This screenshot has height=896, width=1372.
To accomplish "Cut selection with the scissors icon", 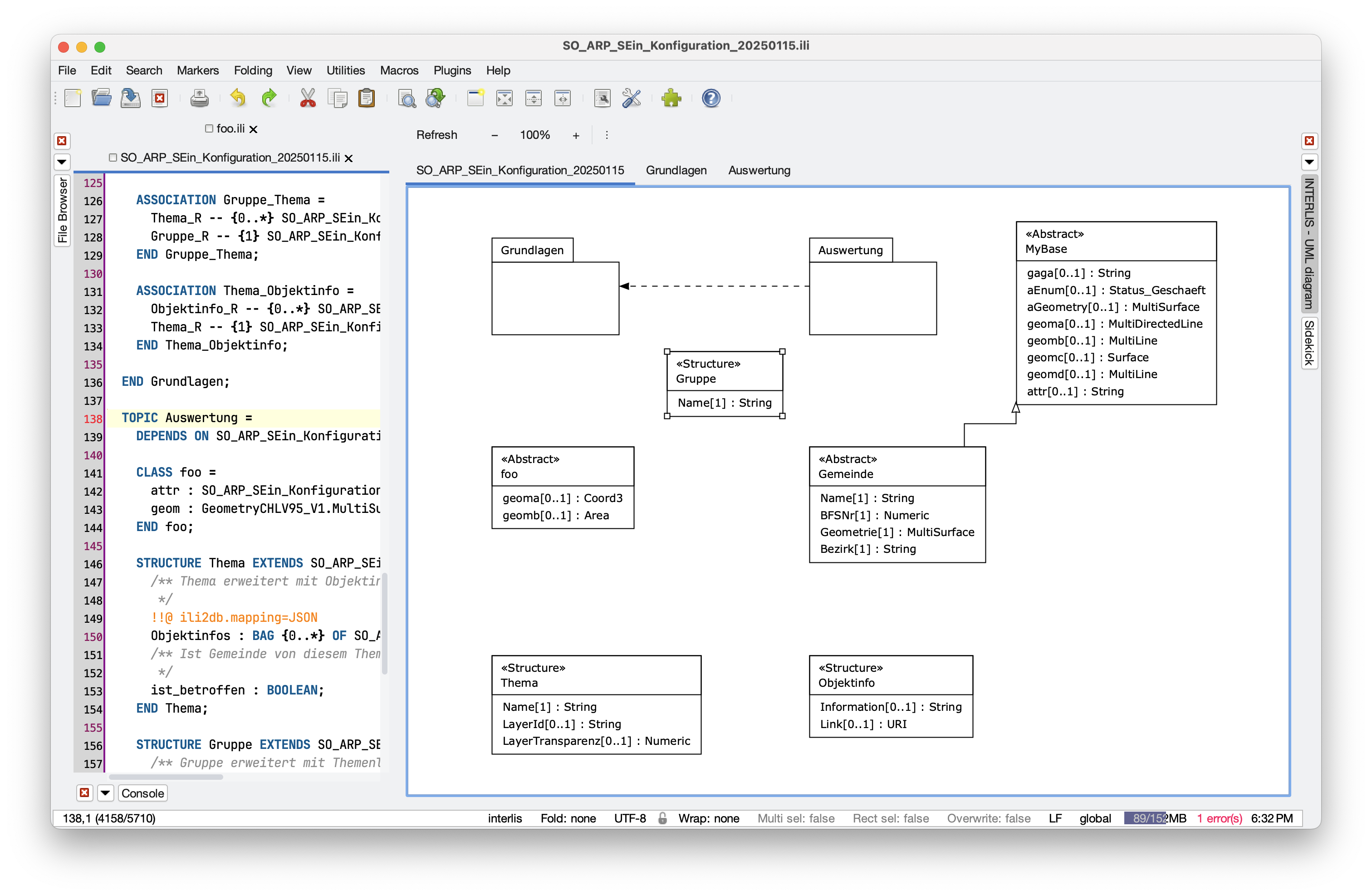I will click(x=308, y=98).
